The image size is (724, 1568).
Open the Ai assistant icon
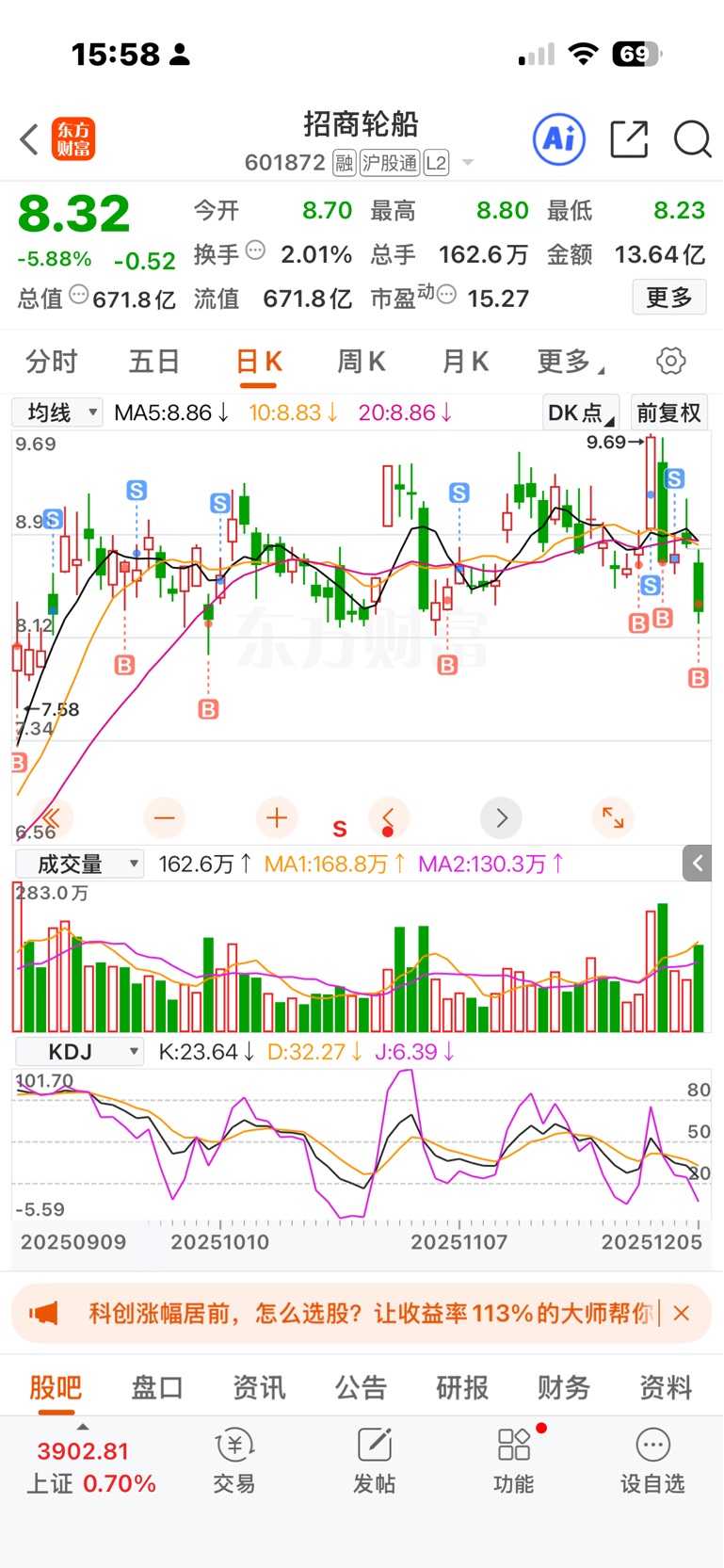(559, 139)
